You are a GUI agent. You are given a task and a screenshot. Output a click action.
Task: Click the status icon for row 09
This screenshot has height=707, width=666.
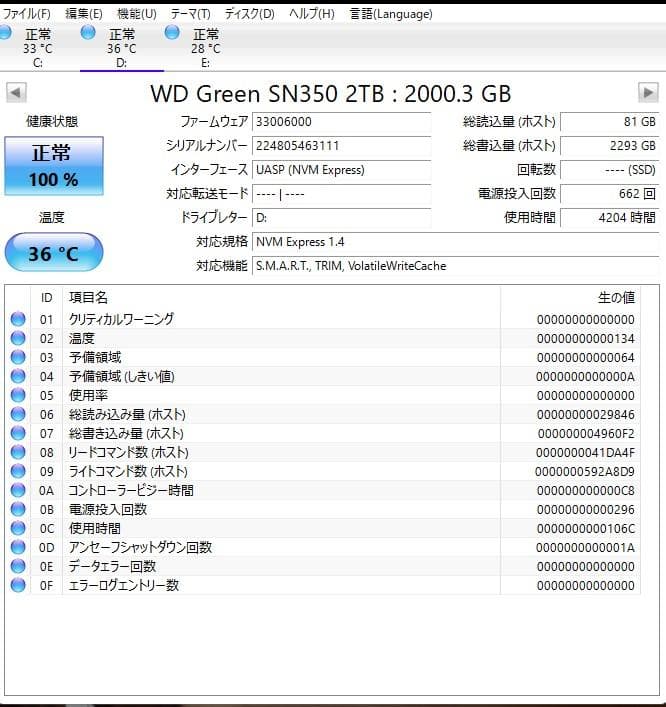pos(18,471)
